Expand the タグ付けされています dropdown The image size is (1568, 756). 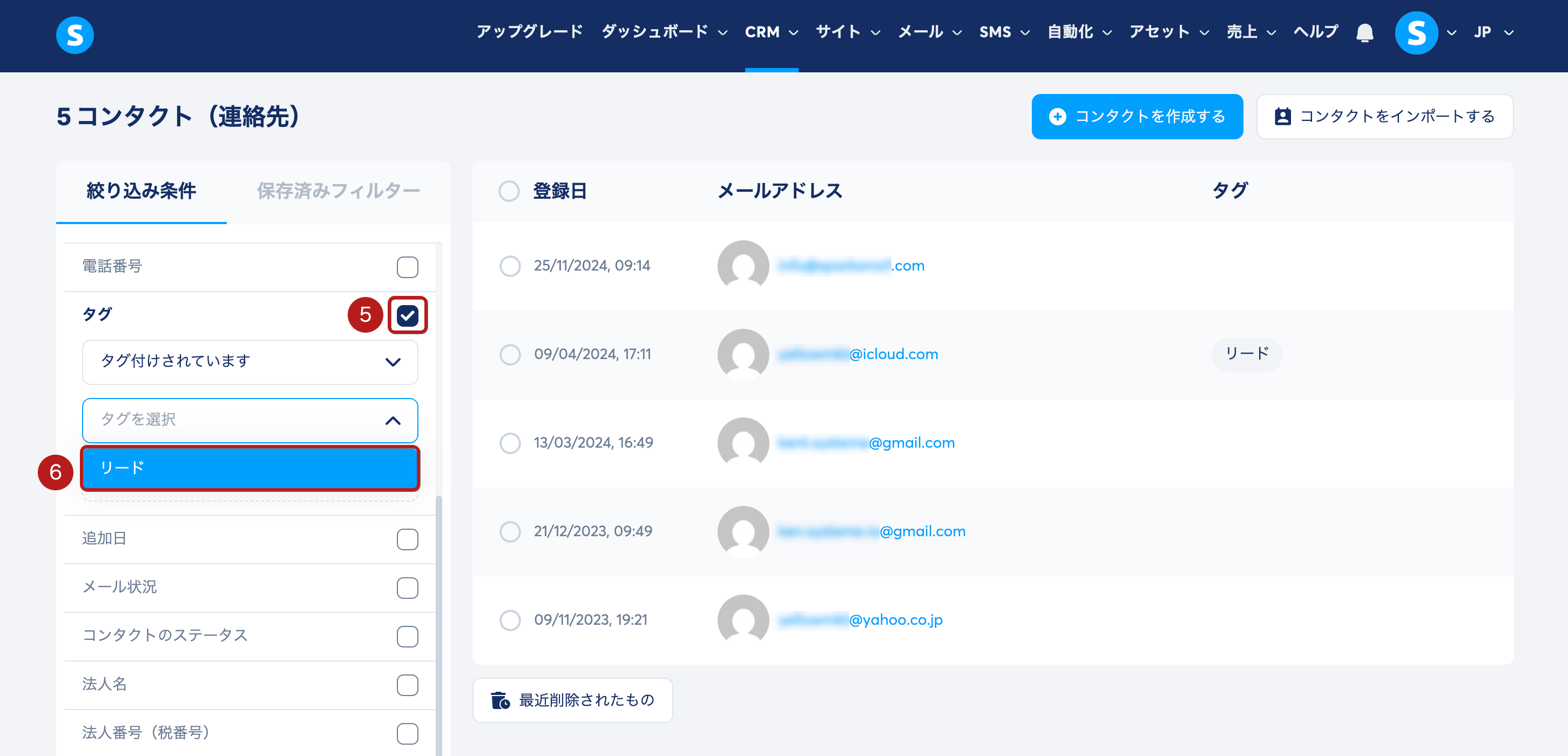[x=249, y=362]
